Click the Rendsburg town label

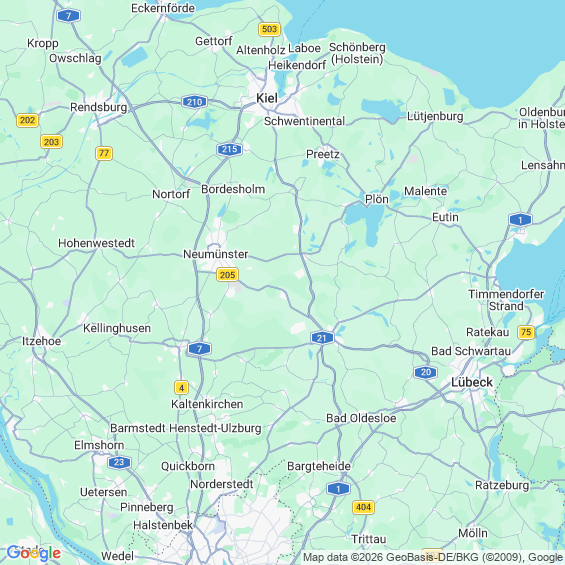tap(99, 107)
